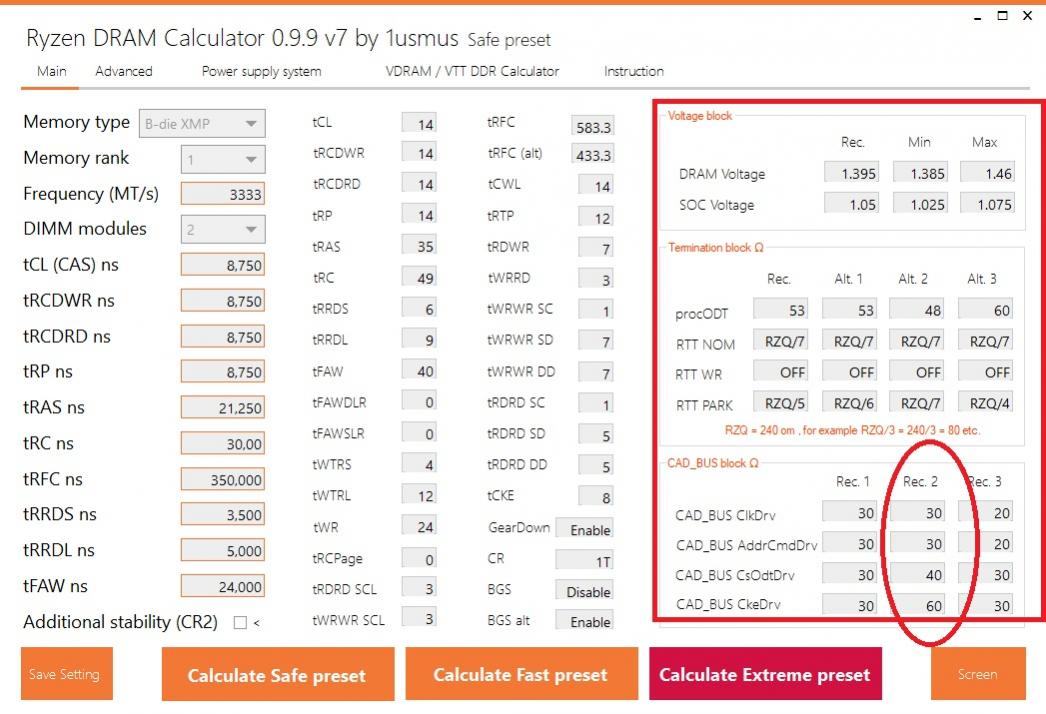Close the DRAM Calculator window
1046x714 pixels.
1027,15
